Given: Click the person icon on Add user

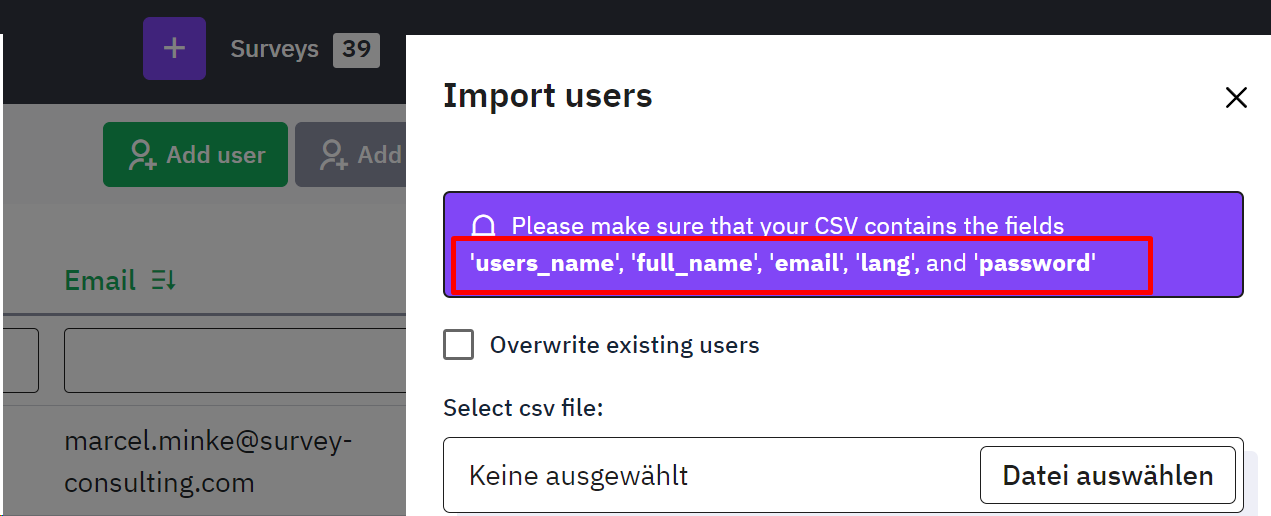Looking at the screenshot, I should tap(143, 155).
